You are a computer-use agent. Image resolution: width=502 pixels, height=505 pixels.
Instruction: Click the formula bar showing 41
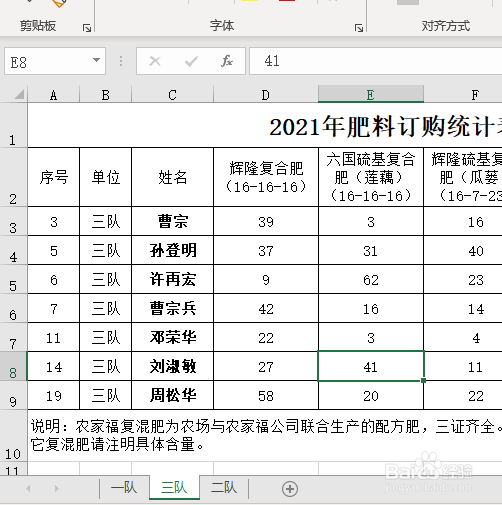[375, 61]
